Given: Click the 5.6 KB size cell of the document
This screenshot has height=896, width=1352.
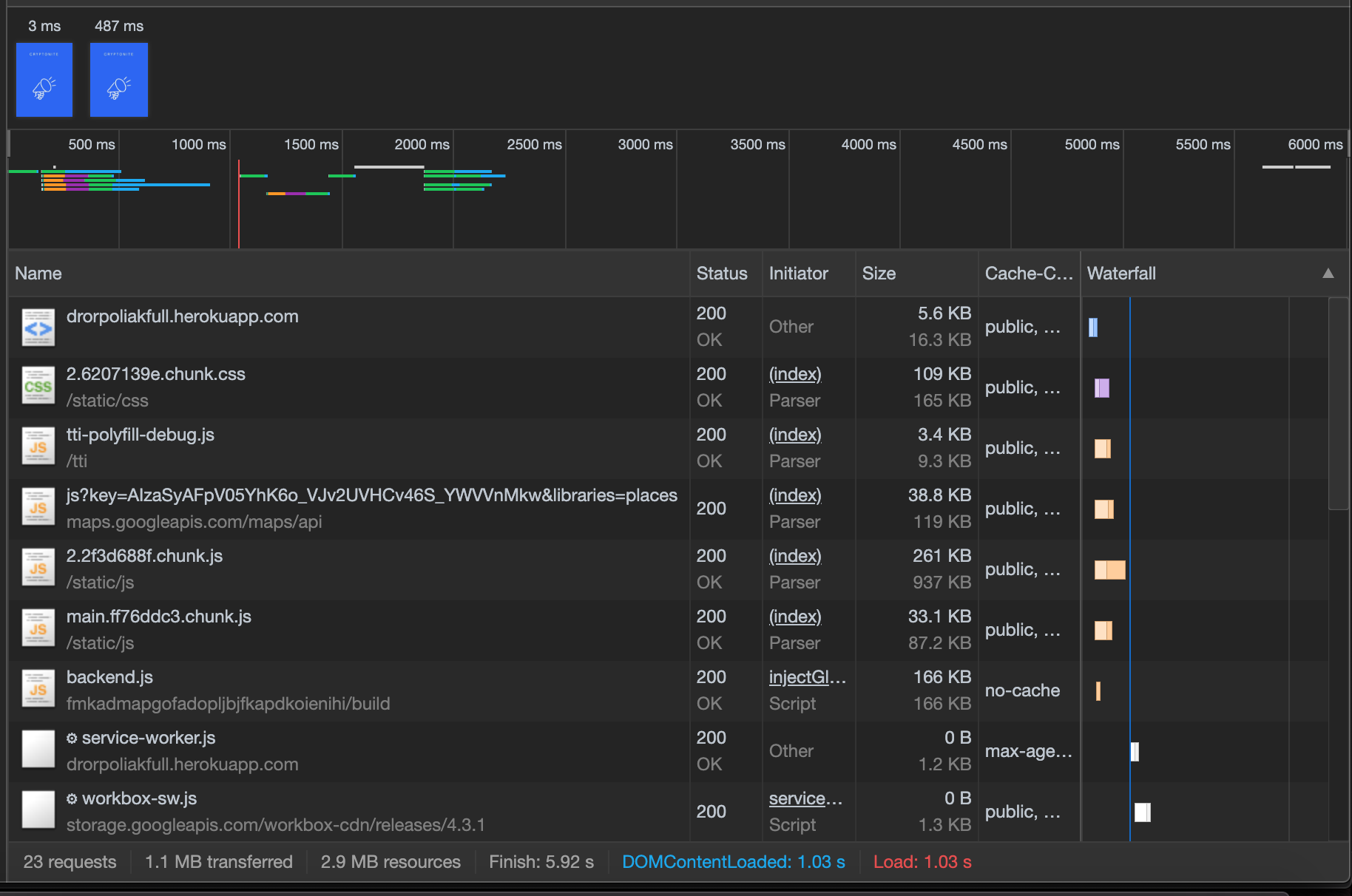Looking at the screenshot, I should 944,313.
